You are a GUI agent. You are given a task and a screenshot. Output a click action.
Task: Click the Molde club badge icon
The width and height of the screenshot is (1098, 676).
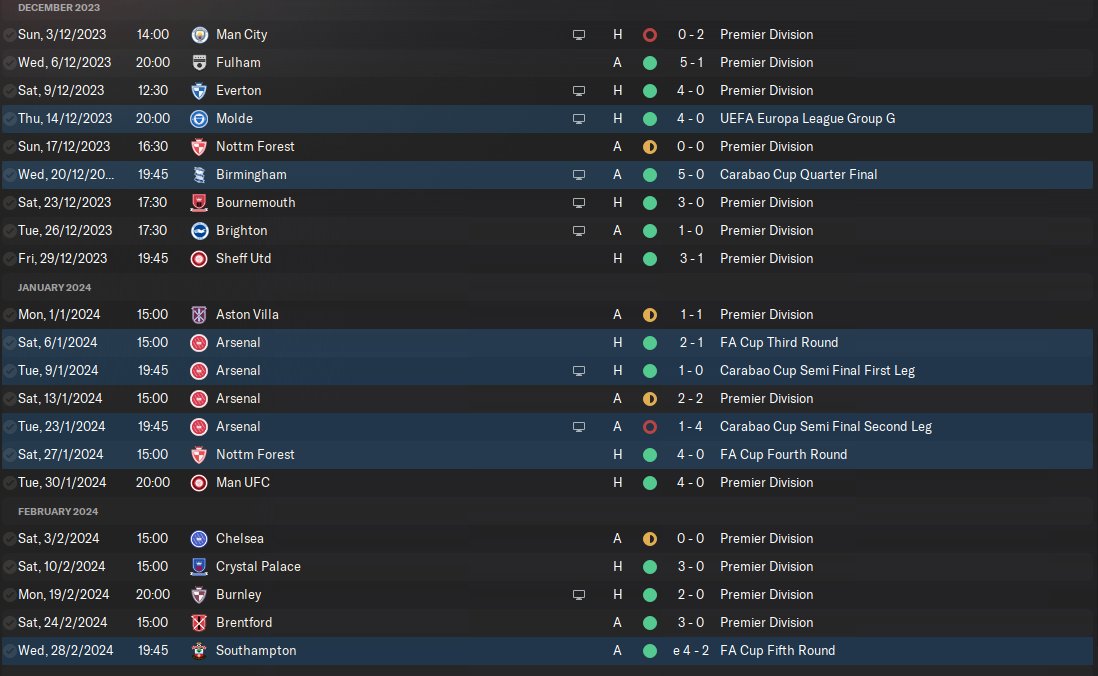[199, 118]
